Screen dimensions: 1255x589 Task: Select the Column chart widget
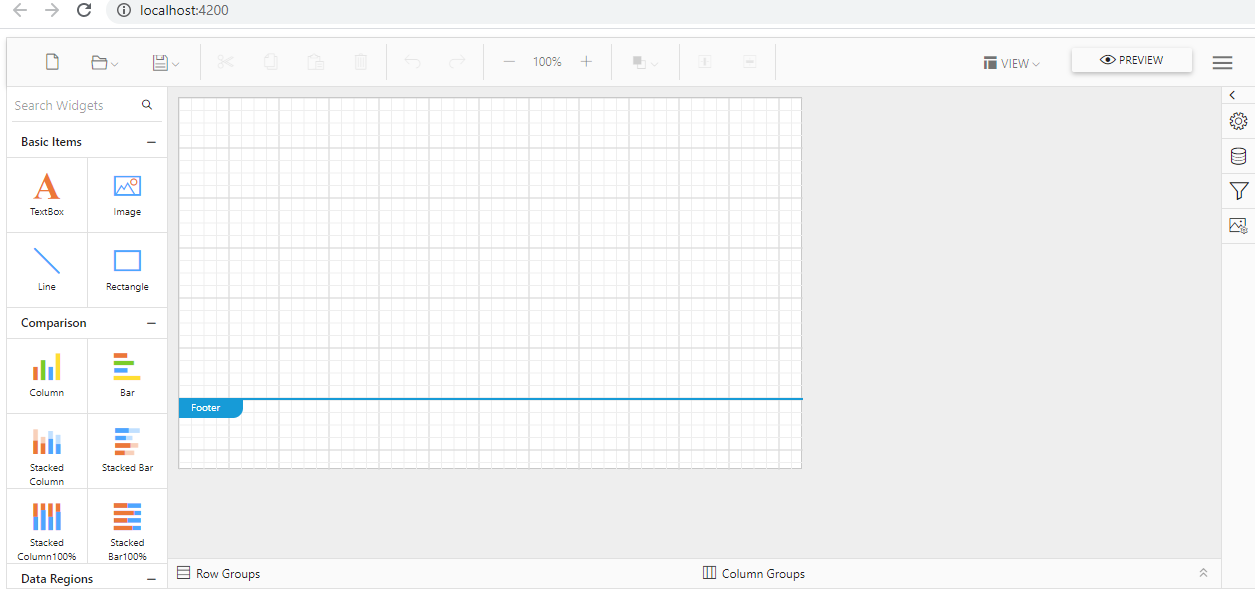tap(47, 376)
